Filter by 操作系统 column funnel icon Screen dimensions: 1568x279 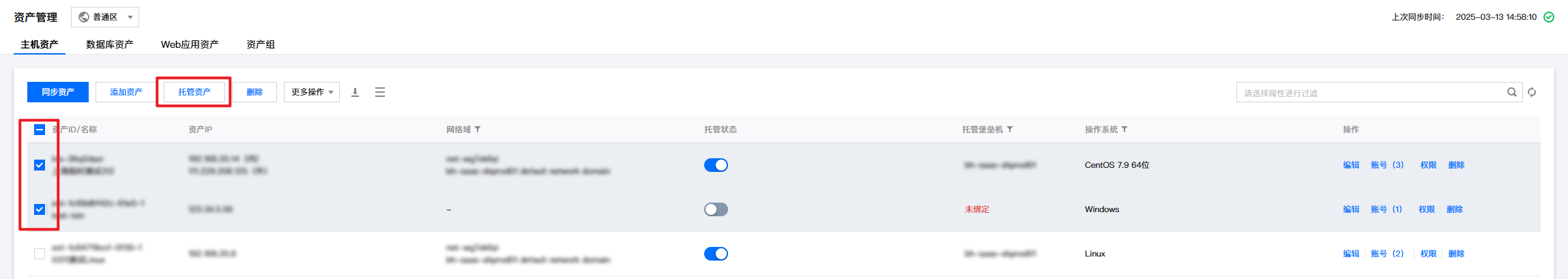(x=1124, y=129)
